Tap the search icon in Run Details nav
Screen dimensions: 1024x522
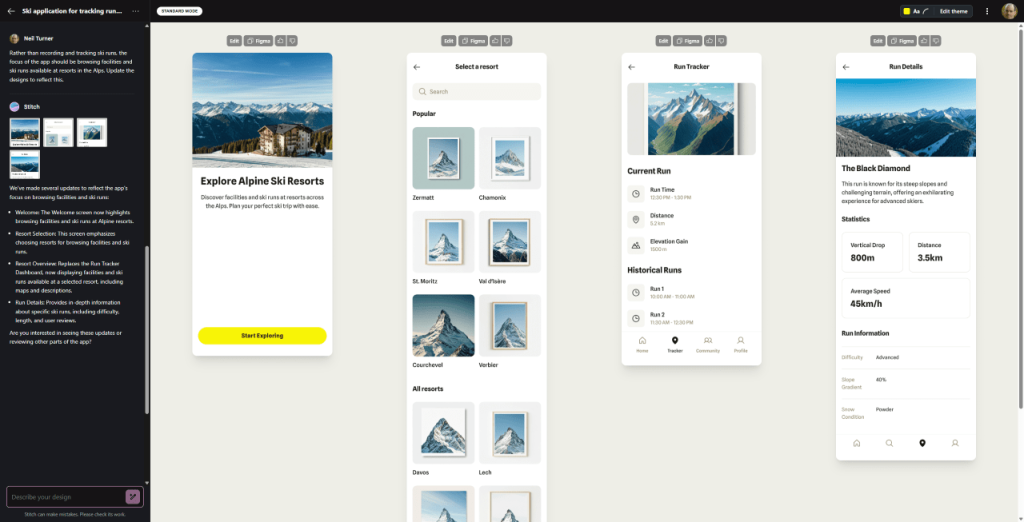coord(889,443)
